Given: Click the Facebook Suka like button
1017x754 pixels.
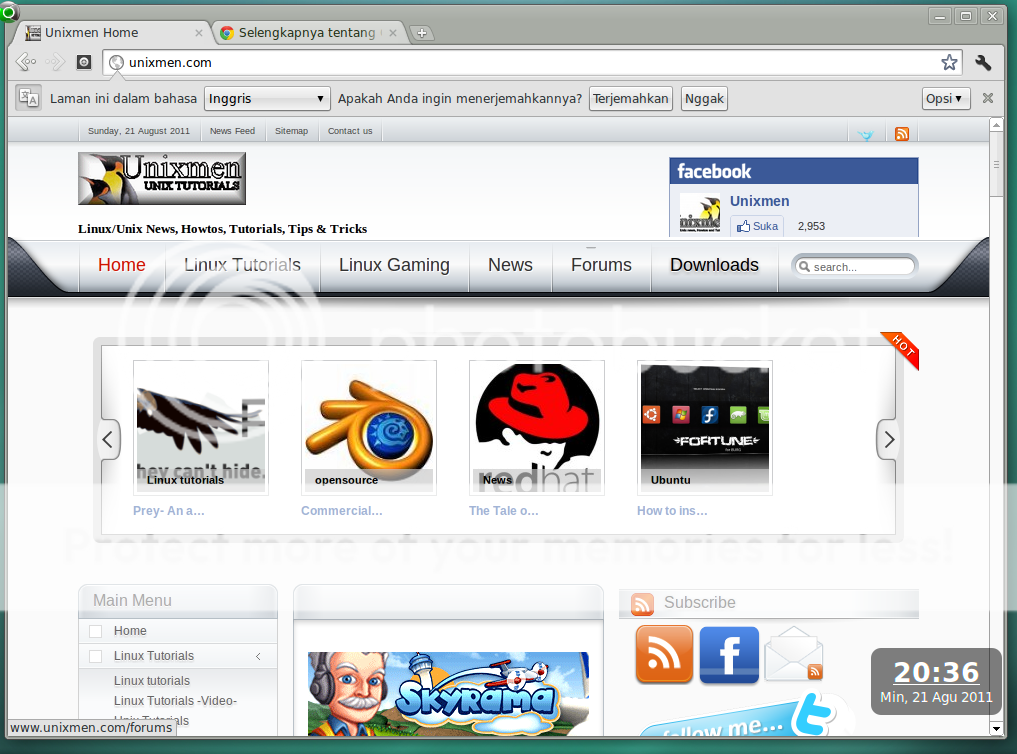Looking at the screenshot, I should [757, 226].
